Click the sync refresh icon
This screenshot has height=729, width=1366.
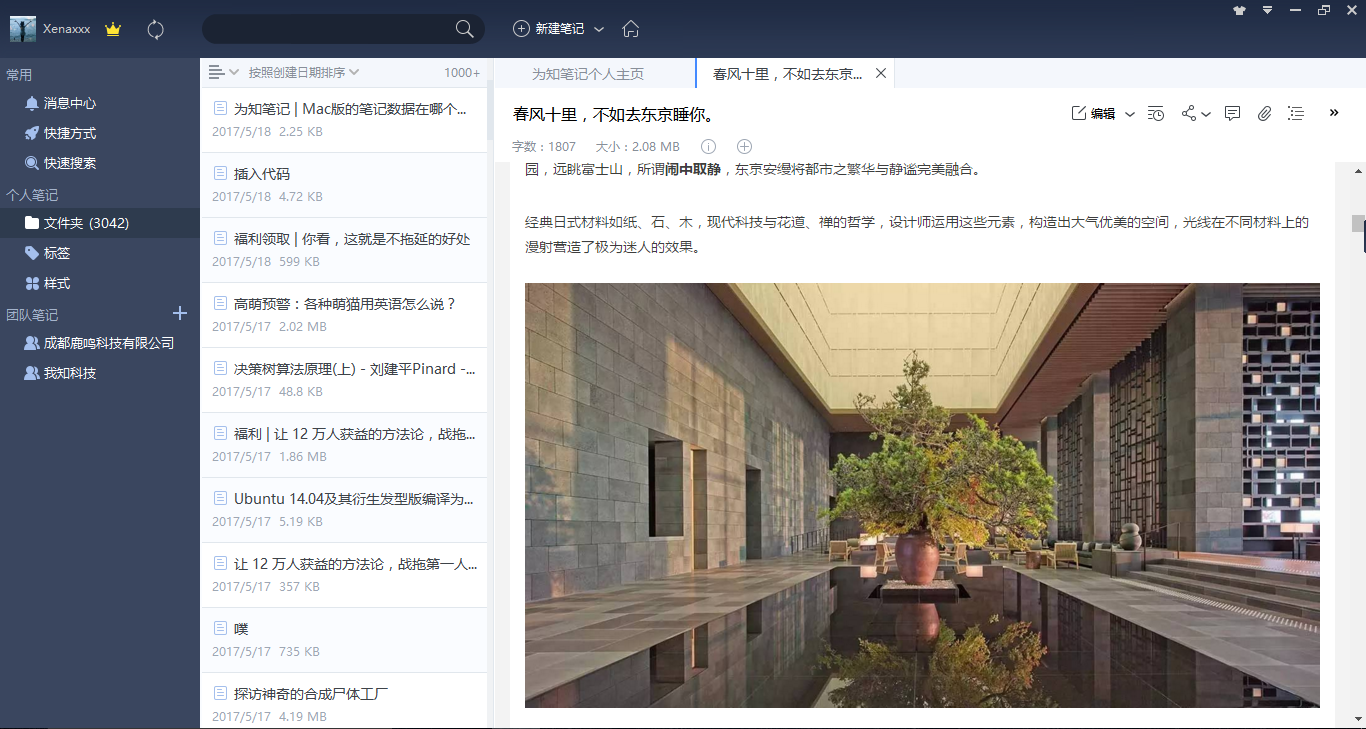click(x=155, y=29)
